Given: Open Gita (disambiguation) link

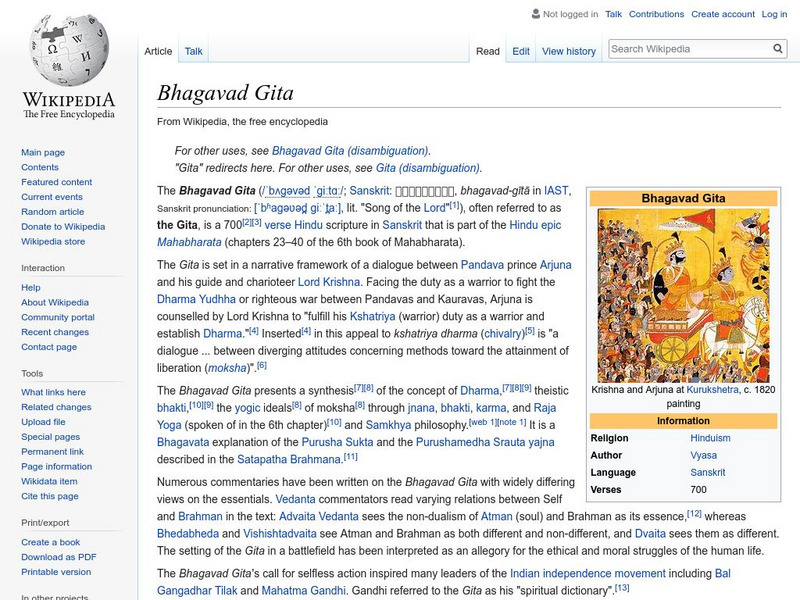Looking at the screenshot, I should coord(428,168).
